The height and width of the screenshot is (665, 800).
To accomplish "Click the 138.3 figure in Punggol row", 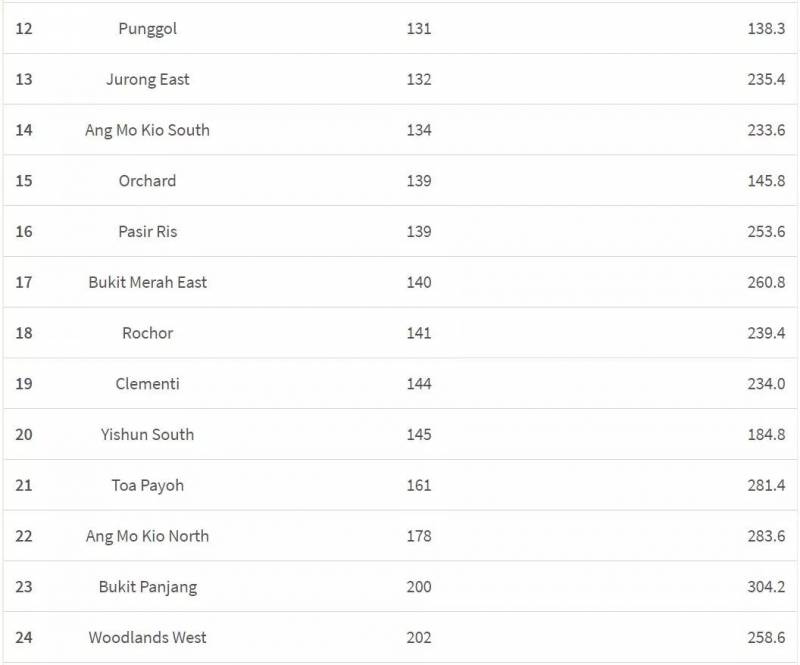I will click(x=765, y=29).
